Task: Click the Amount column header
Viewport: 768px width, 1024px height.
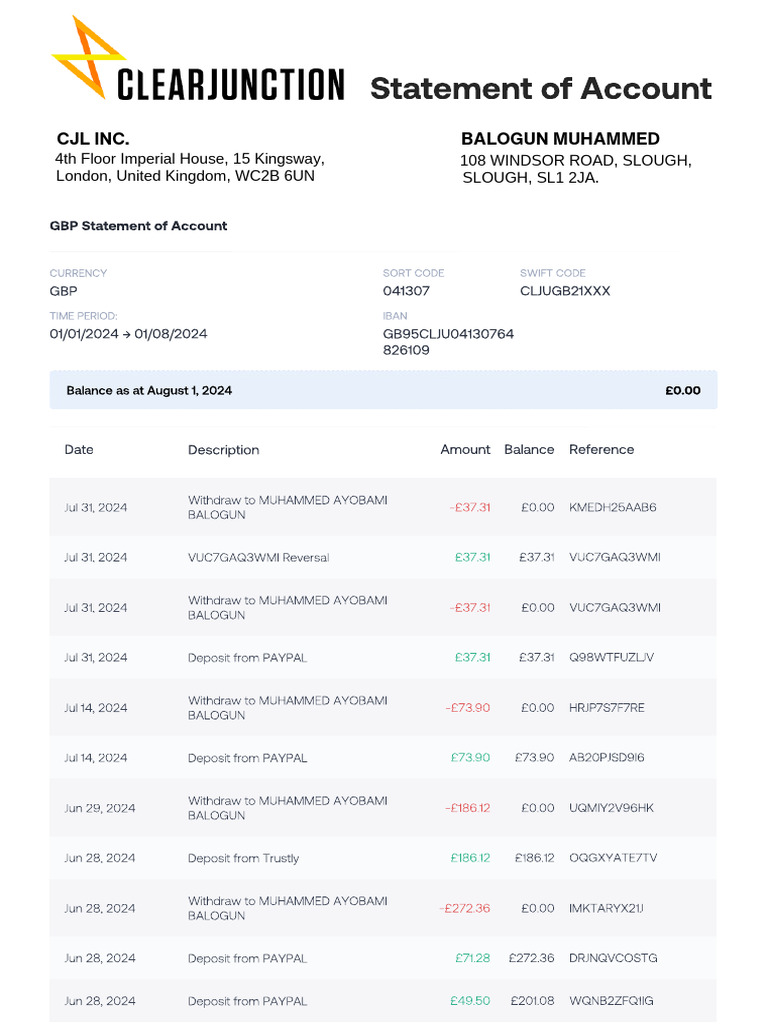Action: pos(465,449)
